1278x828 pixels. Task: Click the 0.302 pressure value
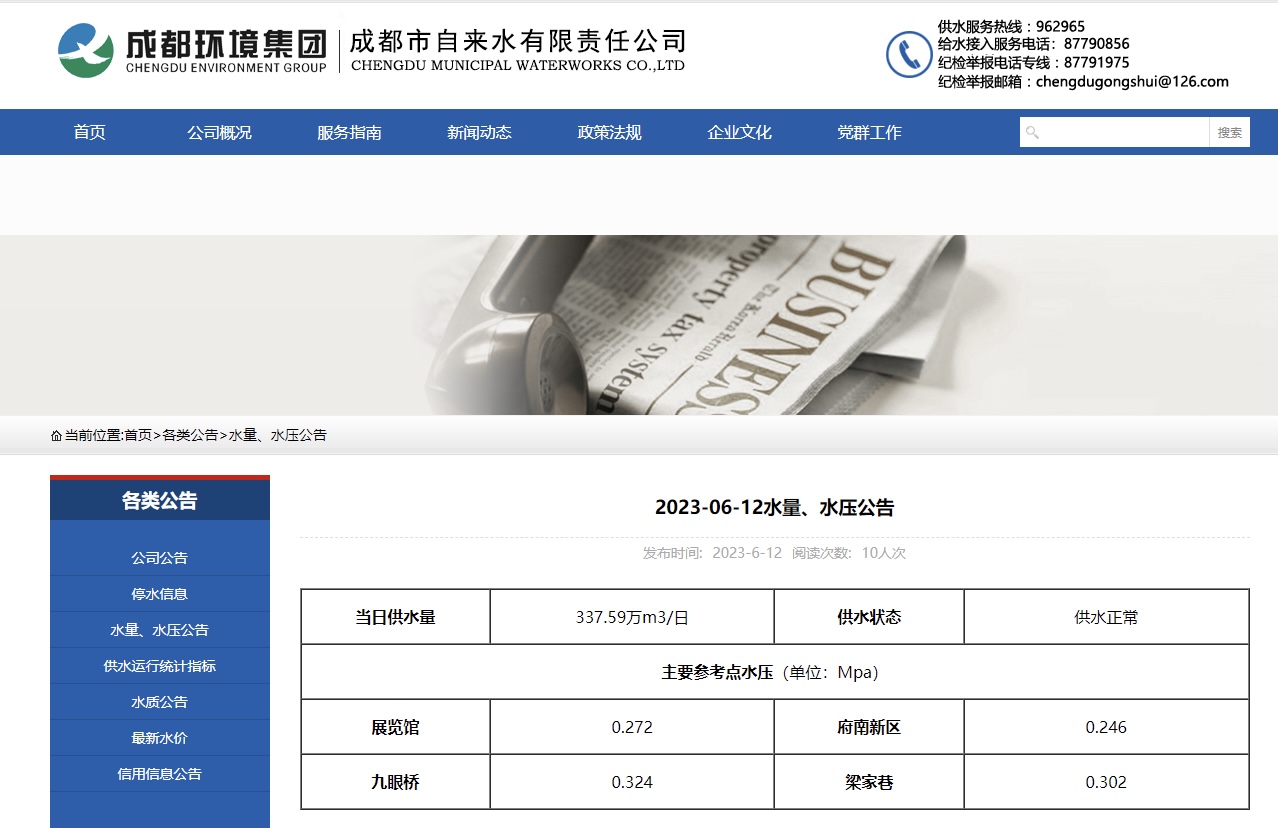(x=1107, y=782)
